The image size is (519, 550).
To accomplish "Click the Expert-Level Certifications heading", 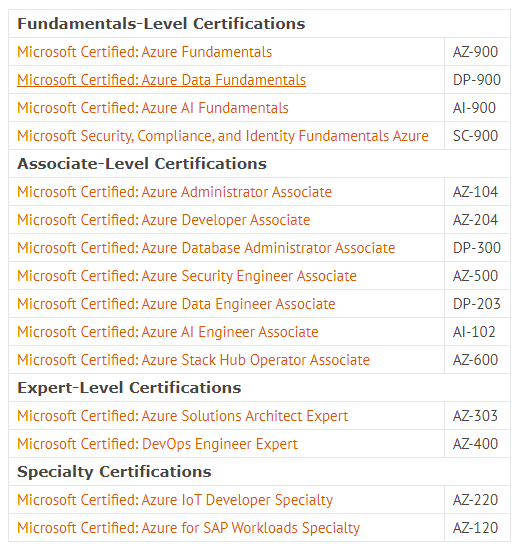I will tap(129, 388).
